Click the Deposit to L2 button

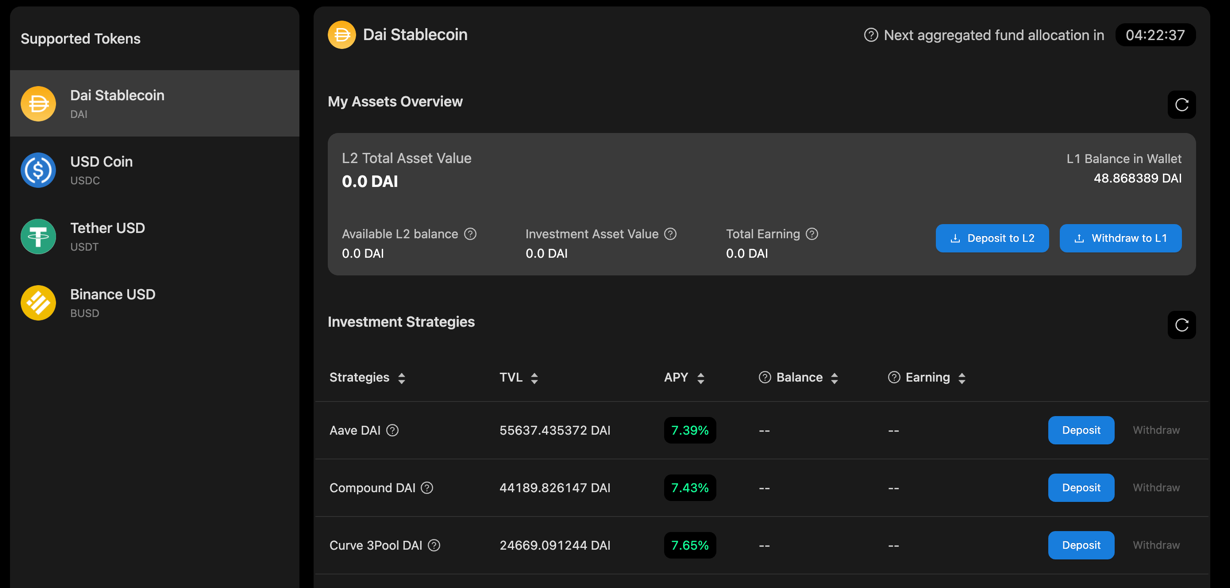pyautogui.click(x=992, y=238)
